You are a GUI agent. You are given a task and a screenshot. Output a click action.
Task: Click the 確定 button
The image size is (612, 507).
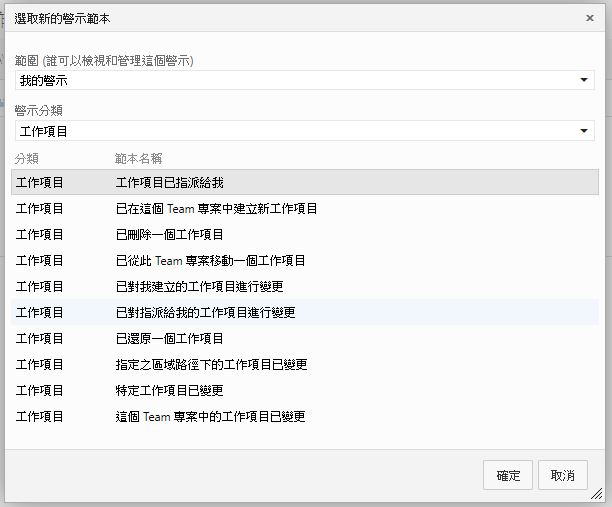508,476
